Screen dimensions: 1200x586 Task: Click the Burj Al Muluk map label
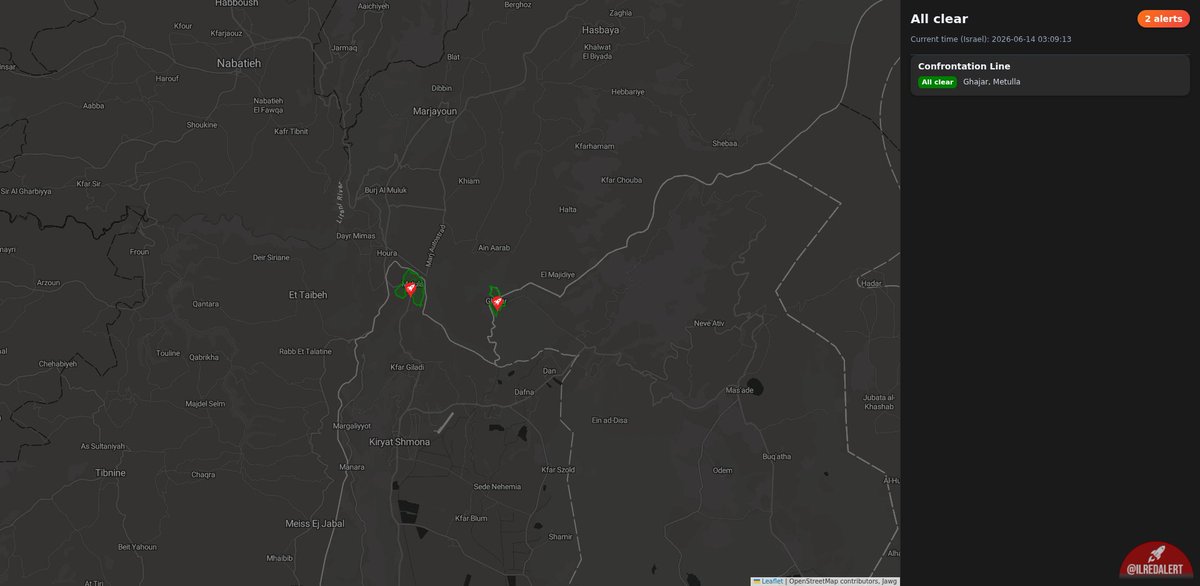(x=386, y=189)
